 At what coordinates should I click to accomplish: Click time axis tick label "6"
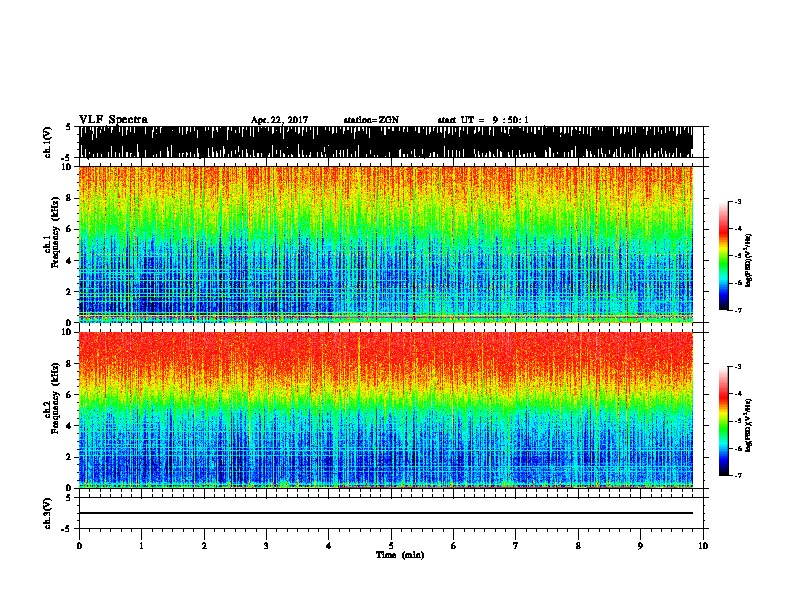click(454, 546)
